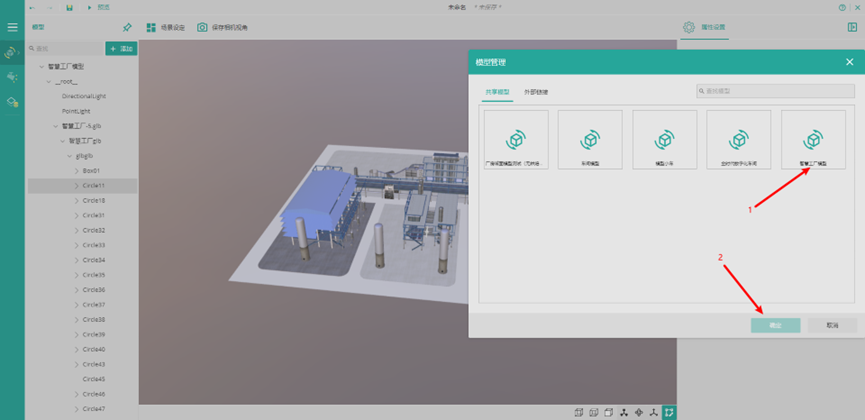Select Circle37 in the tree

[94, 305]
